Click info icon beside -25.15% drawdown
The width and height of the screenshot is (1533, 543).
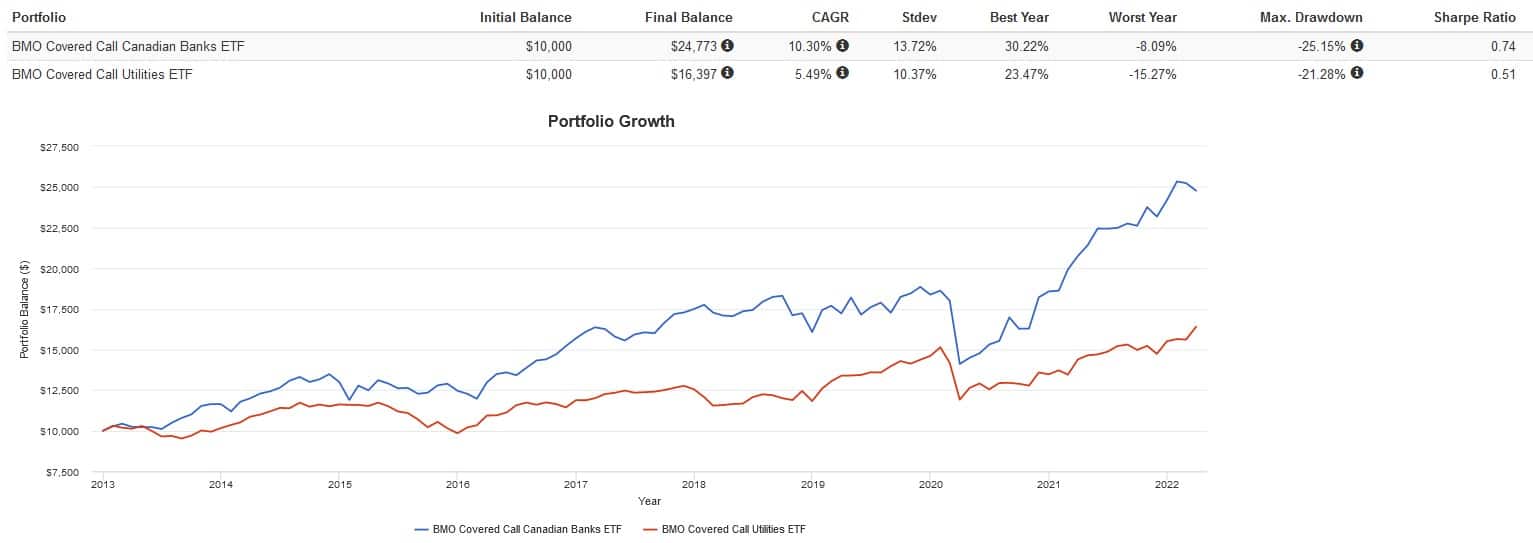[x=1357, y=46]
